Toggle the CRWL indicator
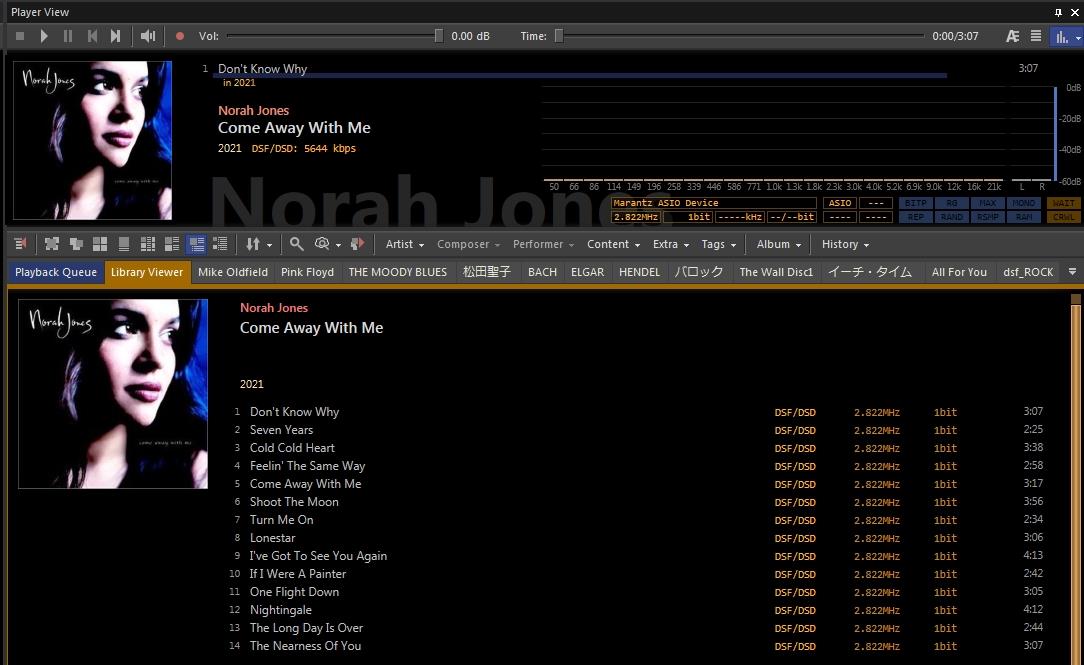The image size is (1084, 665). pos(1063,216)
